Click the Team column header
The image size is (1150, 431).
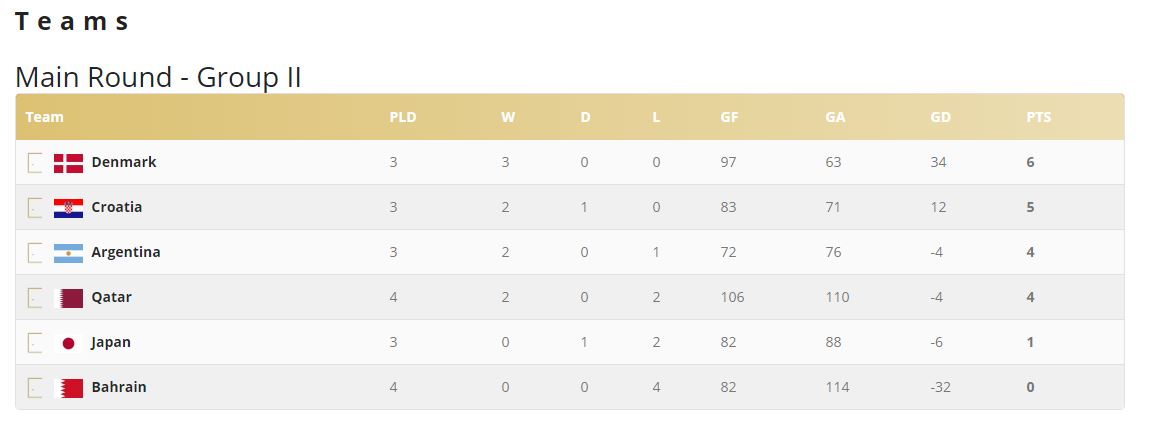coord(44,117)
